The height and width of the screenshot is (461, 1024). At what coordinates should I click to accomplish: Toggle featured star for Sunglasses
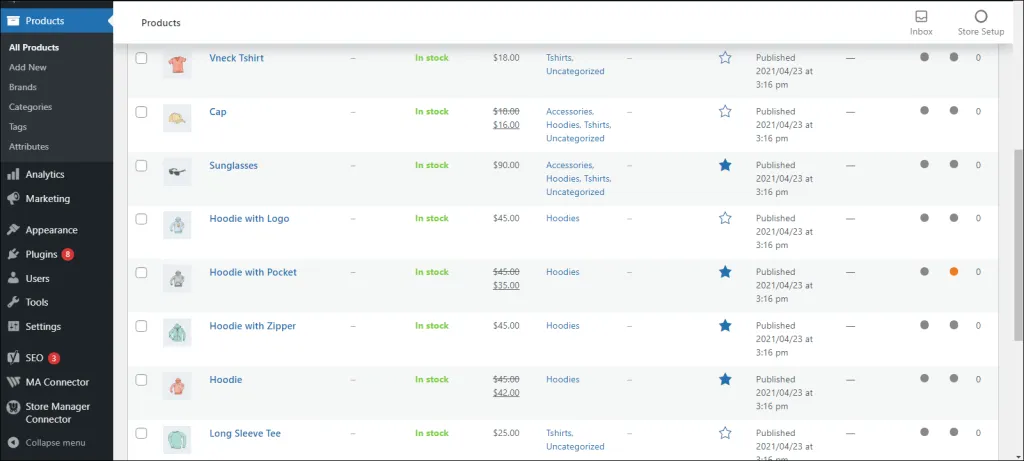coord(725,165)
